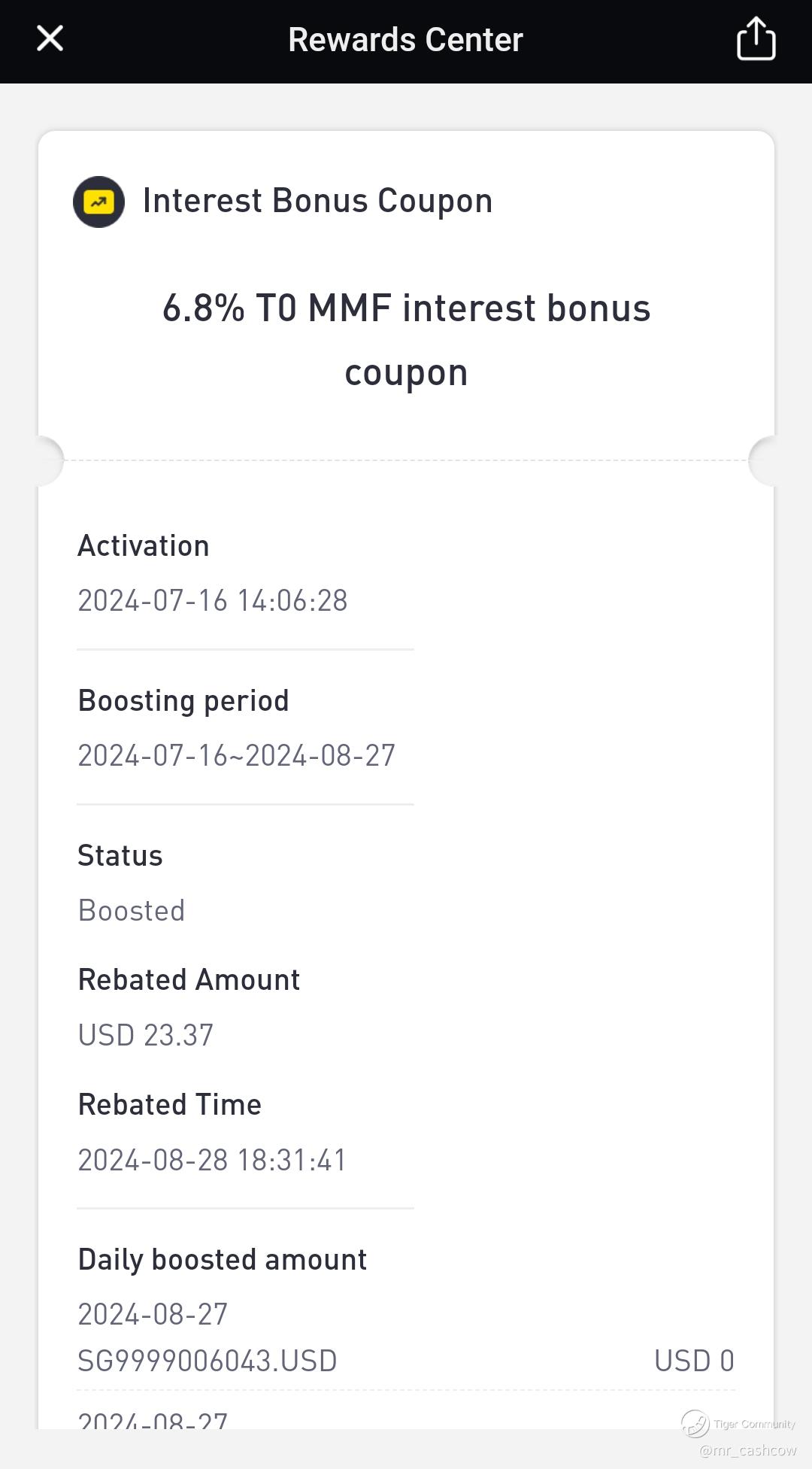Select the Interest Bonus Coupon label
Image resolution: width=812 pixels, height=1469 pixels.
click(317, 201)
